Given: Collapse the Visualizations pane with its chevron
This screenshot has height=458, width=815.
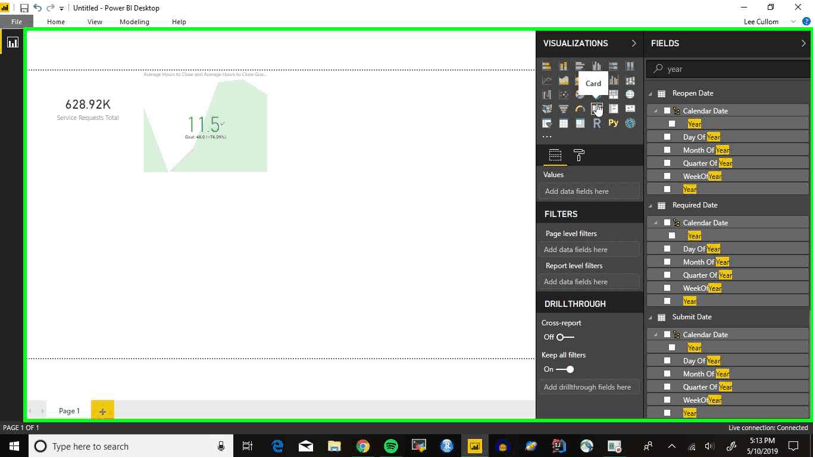Looking at the screenshot, I should [634, 43].
